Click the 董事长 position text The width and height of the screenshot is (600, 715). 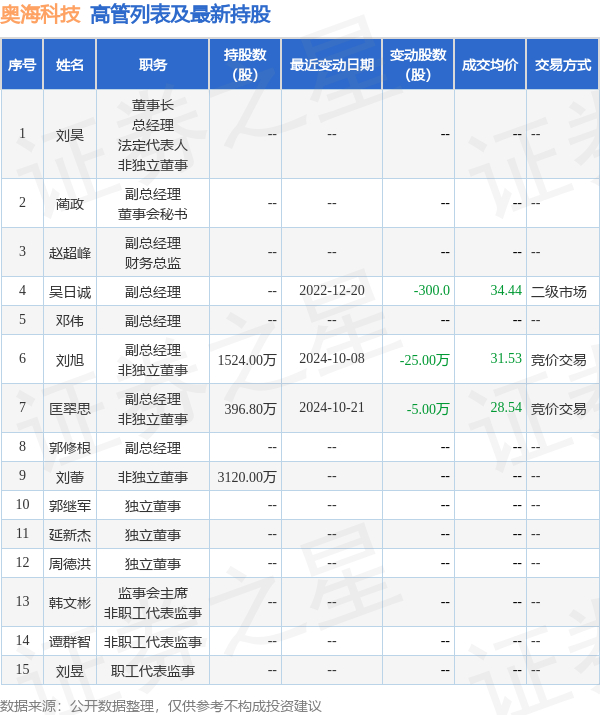[153, 105]
